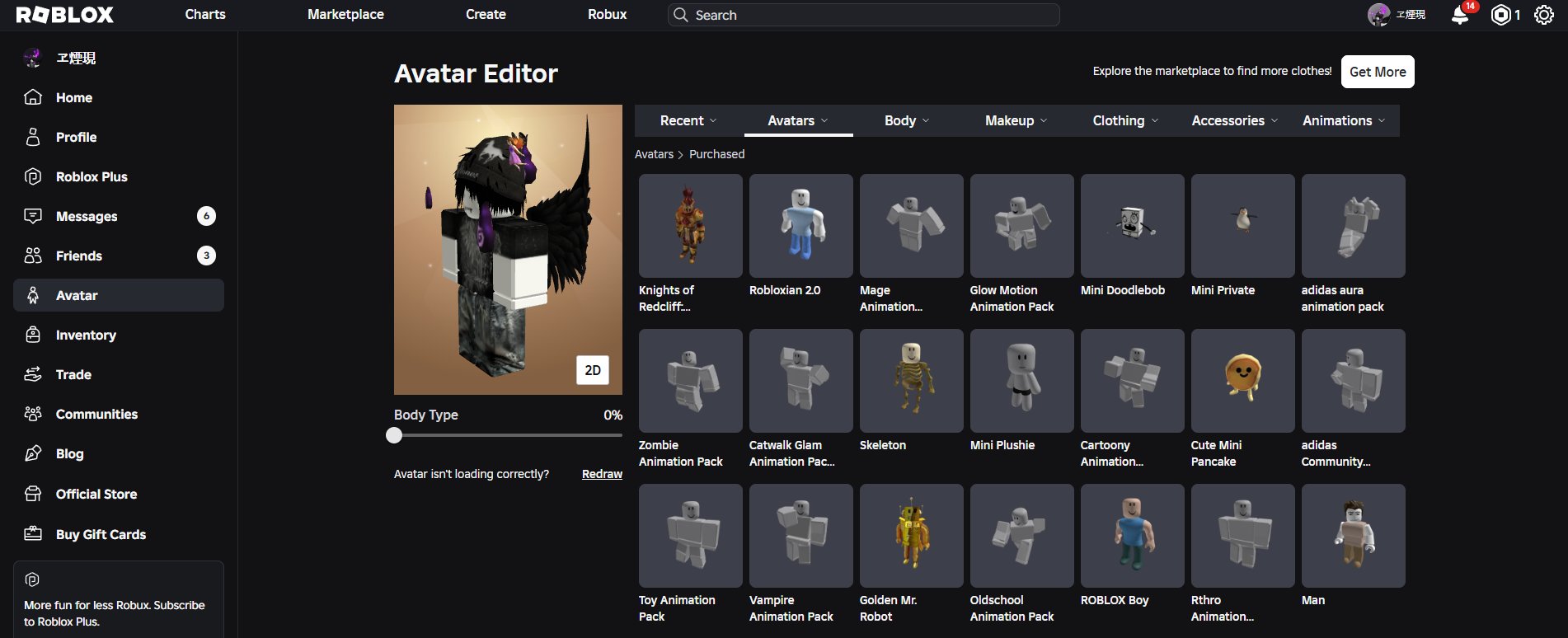Screen dimensions: 1568x638
Task: Click the Get More button
Action: pyautogui.click(x=1378, y=72)
